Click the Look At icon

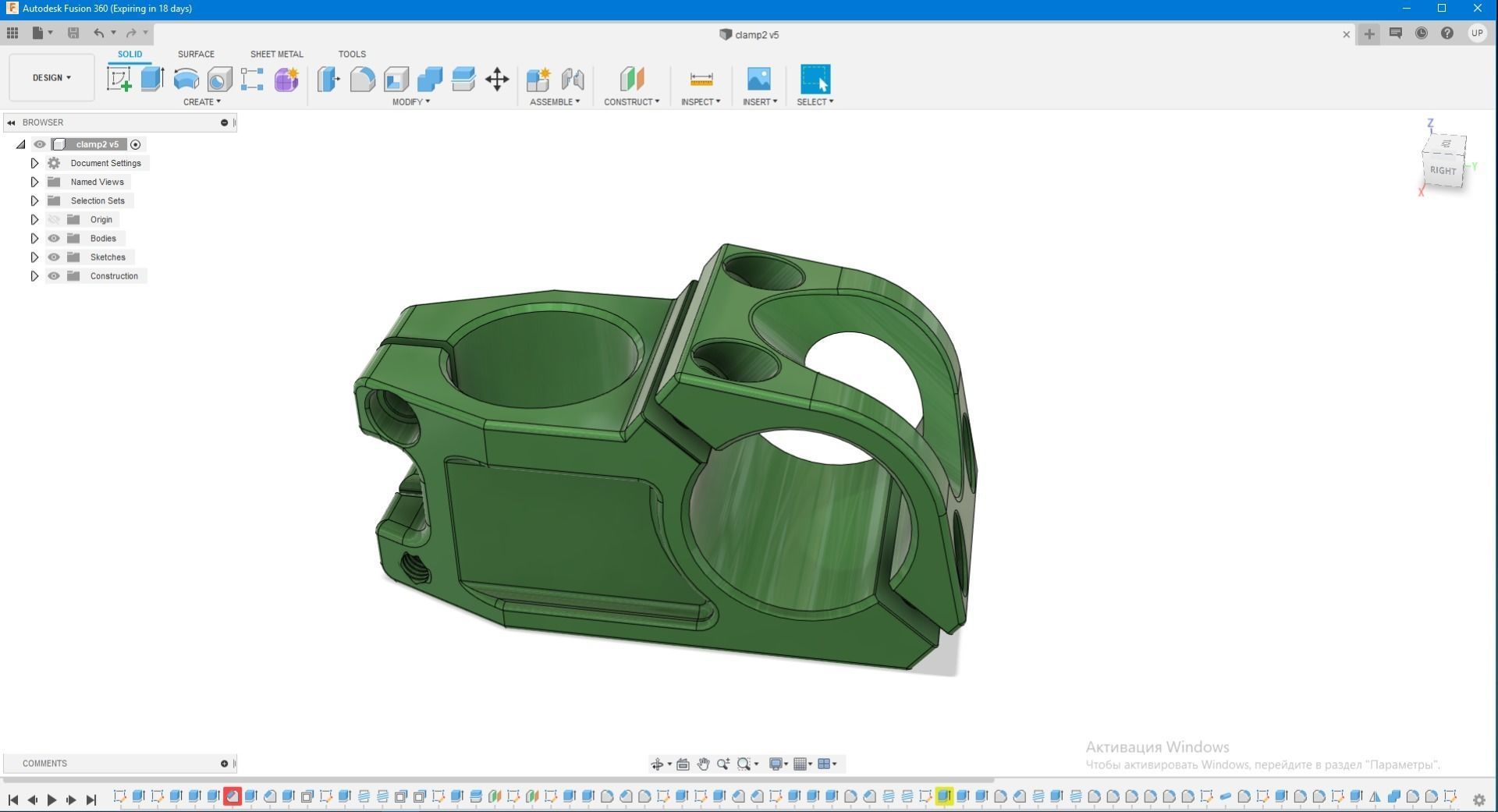click(x=683, y=764)
